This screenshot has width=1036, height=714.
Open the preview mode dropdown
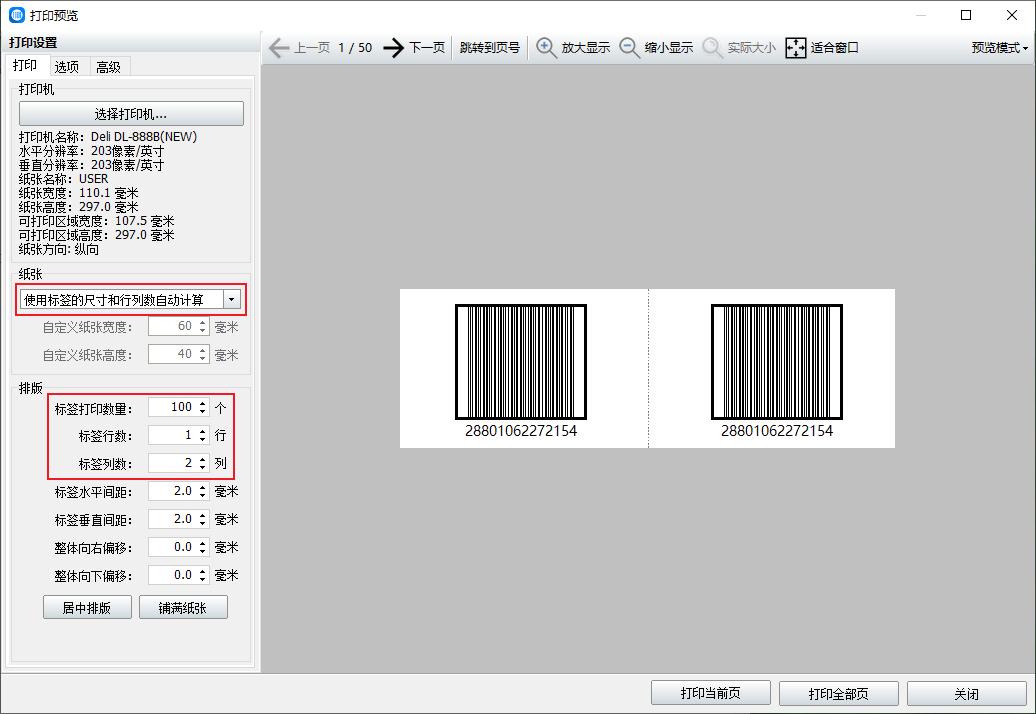pyautogui.click(x=999, y=47)
